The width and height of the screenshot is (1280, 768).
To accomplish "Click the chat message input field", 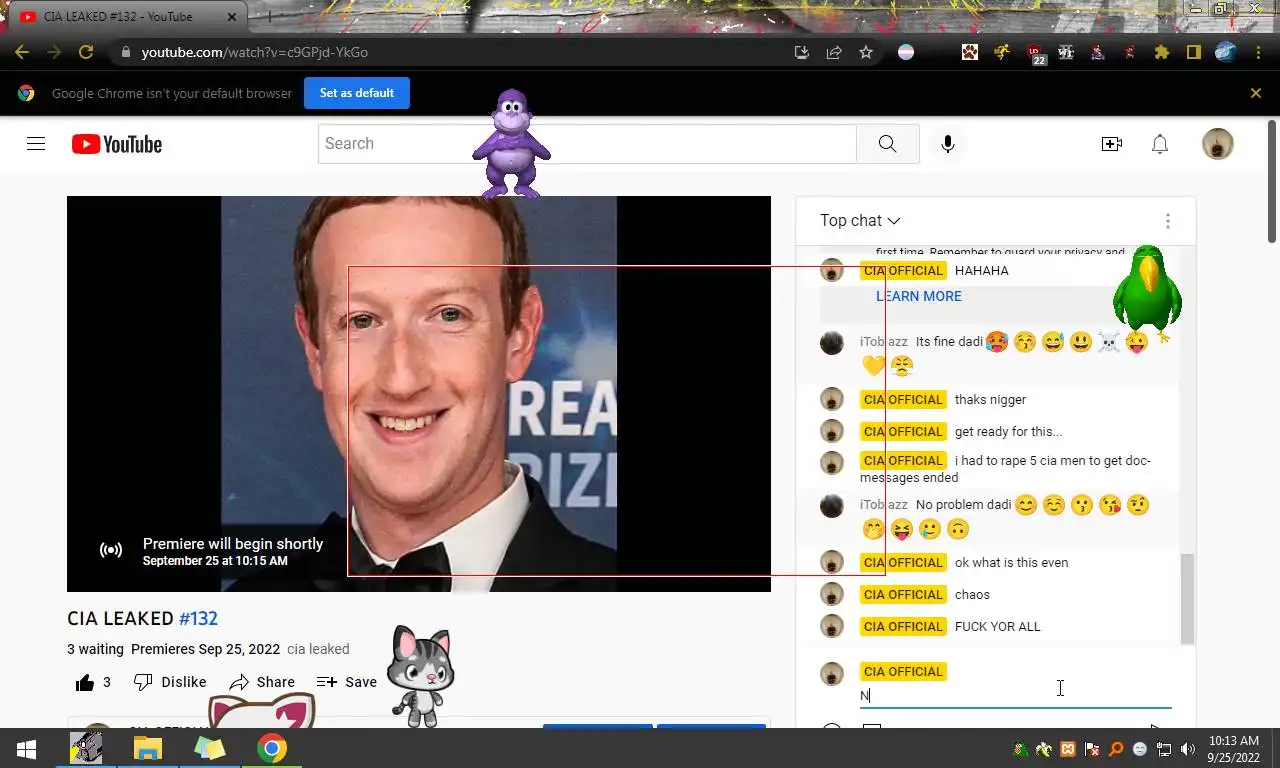I will coord(1015,696).
